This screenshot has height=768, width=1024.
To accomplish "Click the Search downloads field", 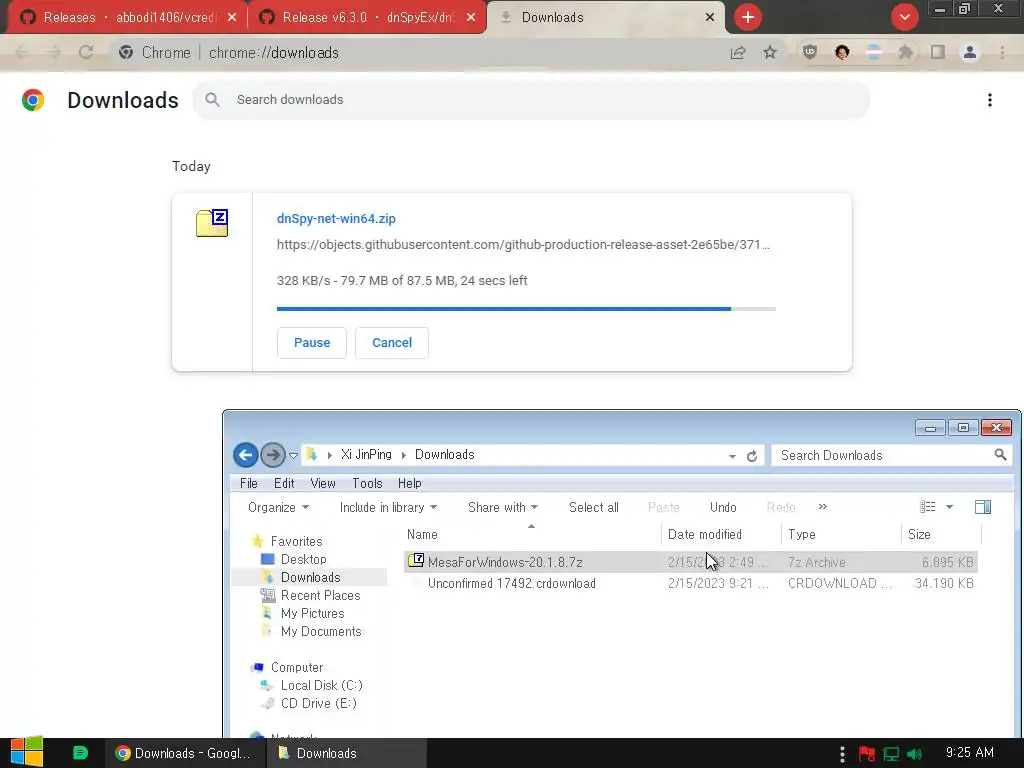I will pos(531,100).
